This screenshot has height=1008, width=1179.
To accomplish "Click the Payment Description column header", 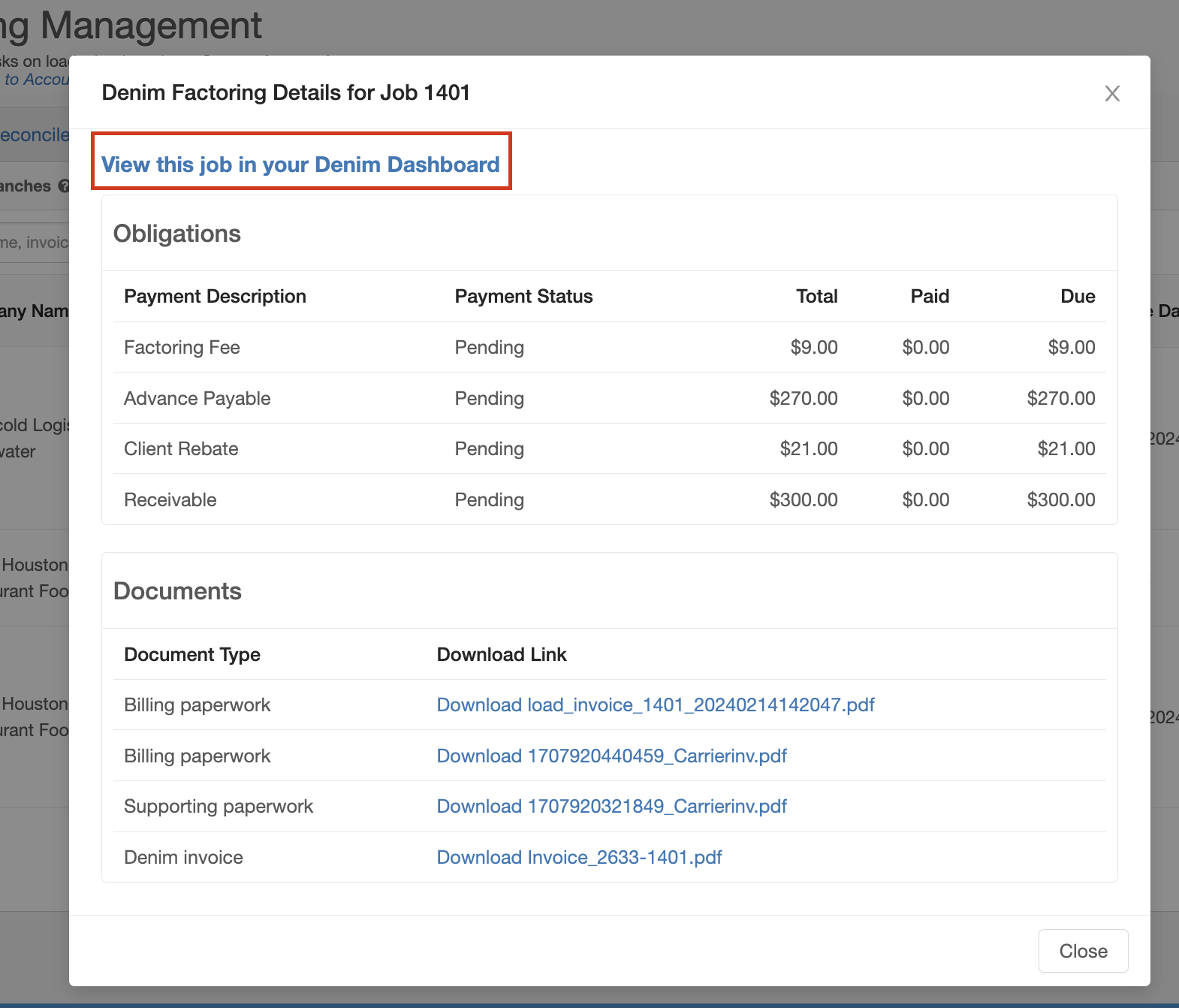I will coord(215,296).
